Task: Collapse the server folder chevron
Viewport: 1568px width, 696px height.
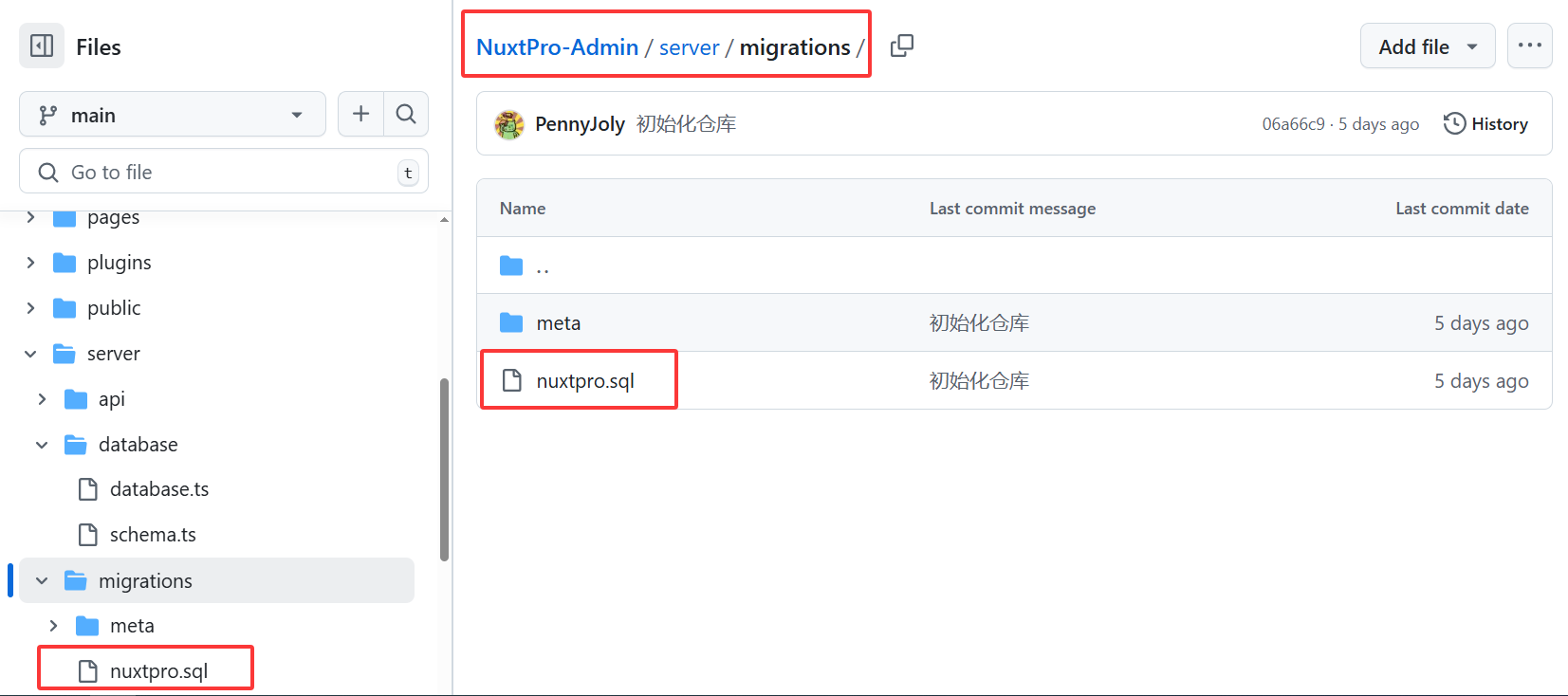Action: point(30,354)
